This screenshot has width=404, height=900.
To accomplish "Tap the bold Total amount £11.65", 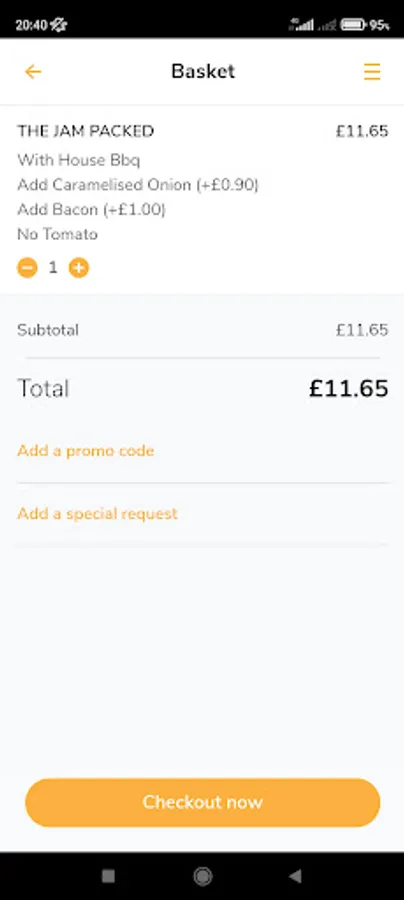I will point(349,389).
